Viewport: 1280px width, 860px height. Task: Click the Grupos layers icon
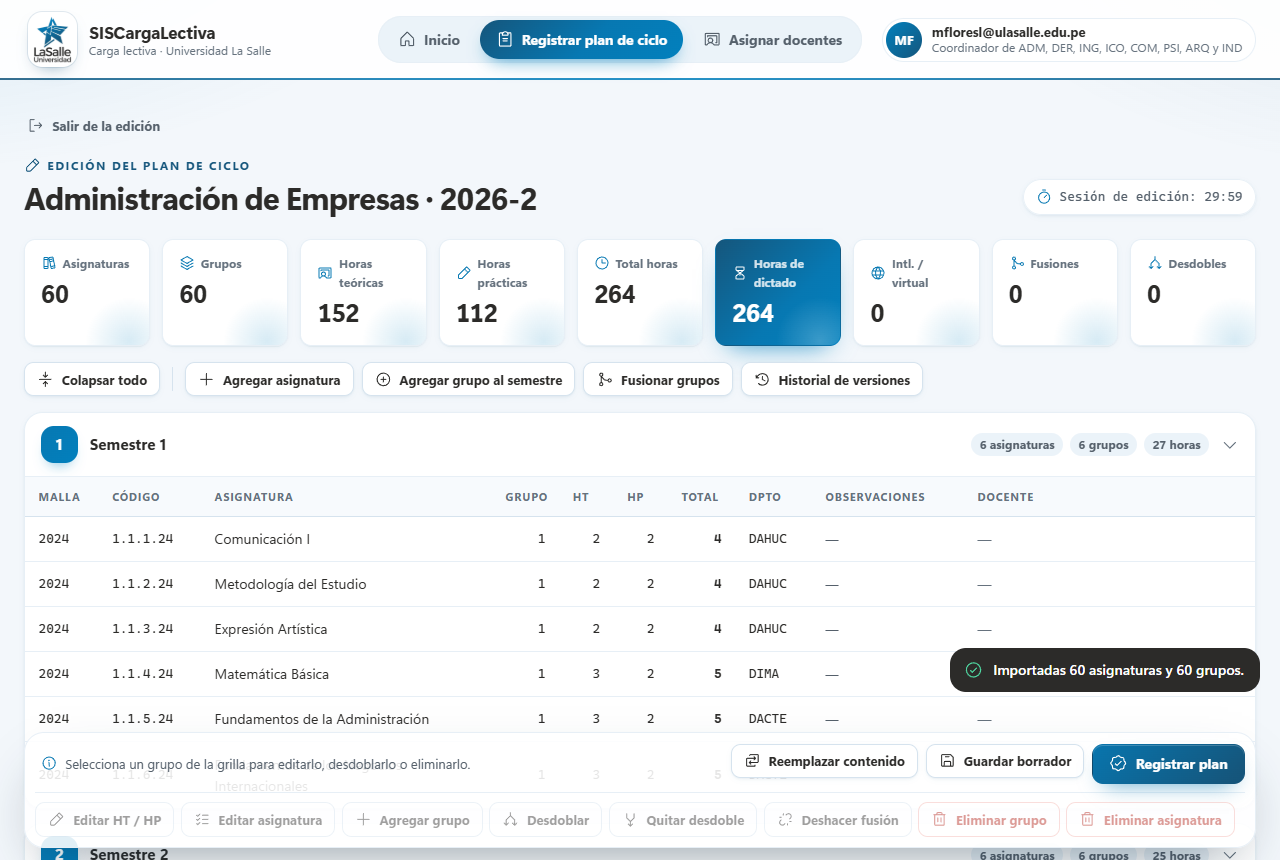187,264
